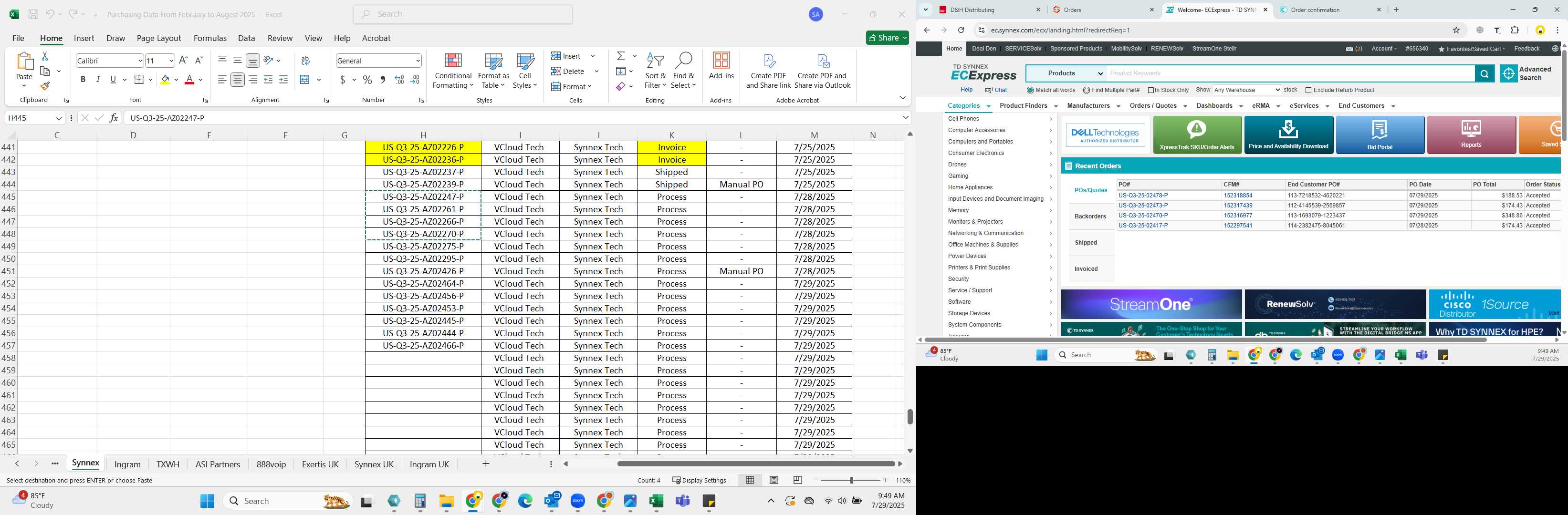The height and width of the screenshot is (515, 1568).
Task: Expand Computer Accessories category
Action: click(999, 130)
